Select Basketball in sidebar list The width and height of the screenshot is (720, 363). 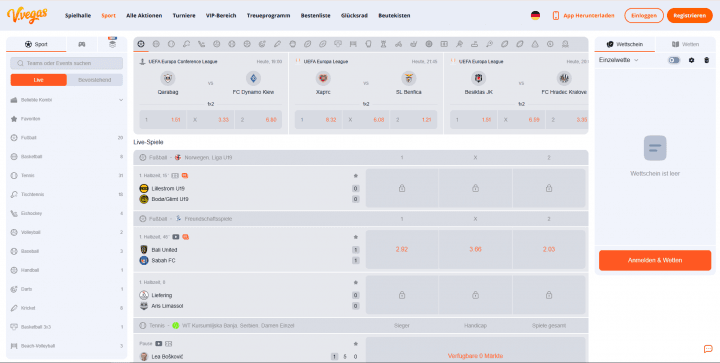click(67, 156)
